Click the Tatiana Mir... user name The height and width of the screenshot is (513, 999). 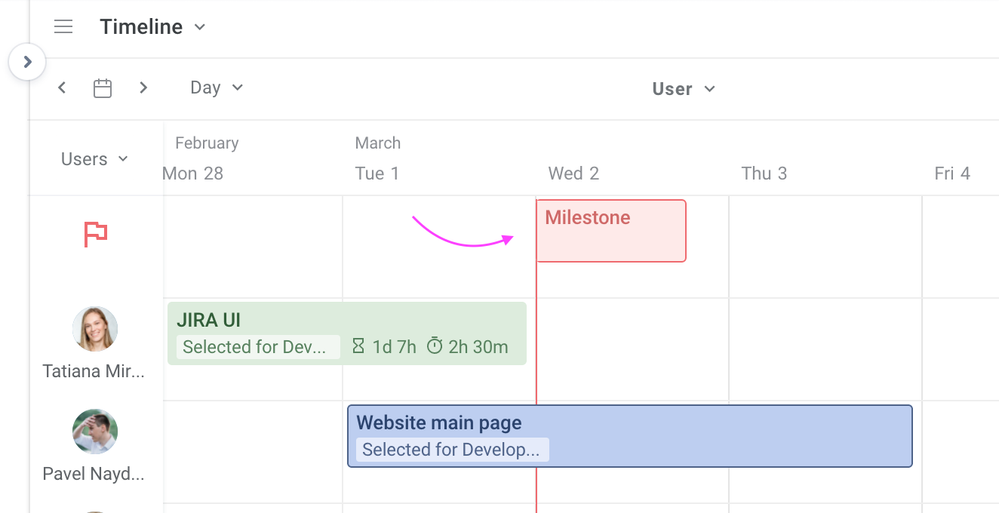[94, 371]
